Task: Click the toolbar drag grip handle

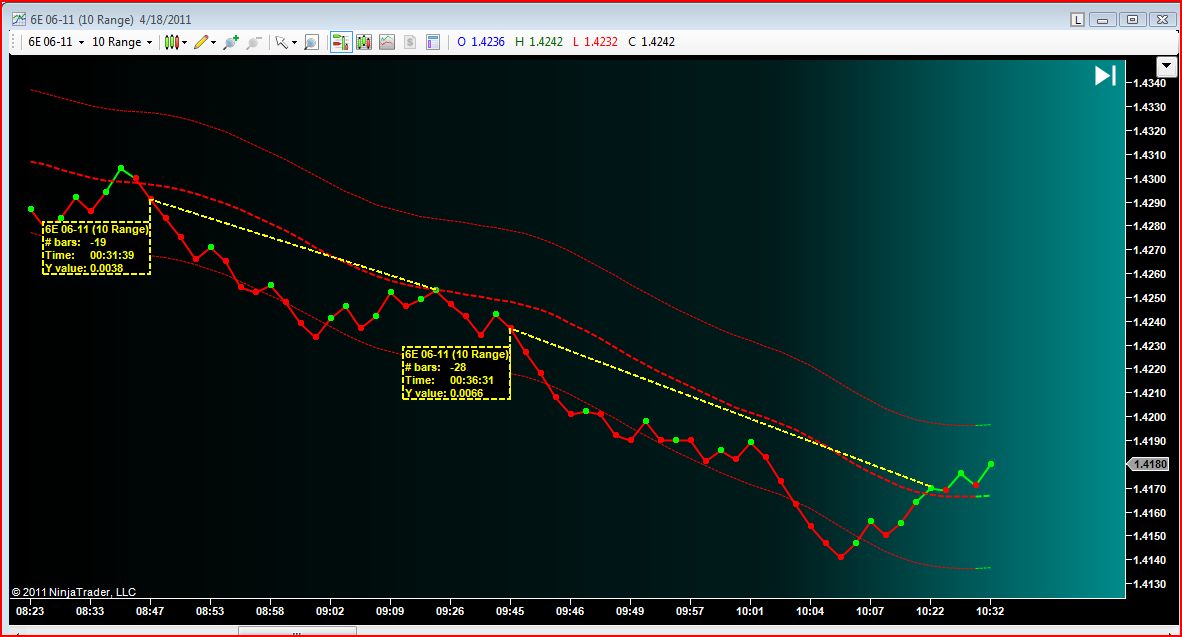Action: [x=15, y=42]
